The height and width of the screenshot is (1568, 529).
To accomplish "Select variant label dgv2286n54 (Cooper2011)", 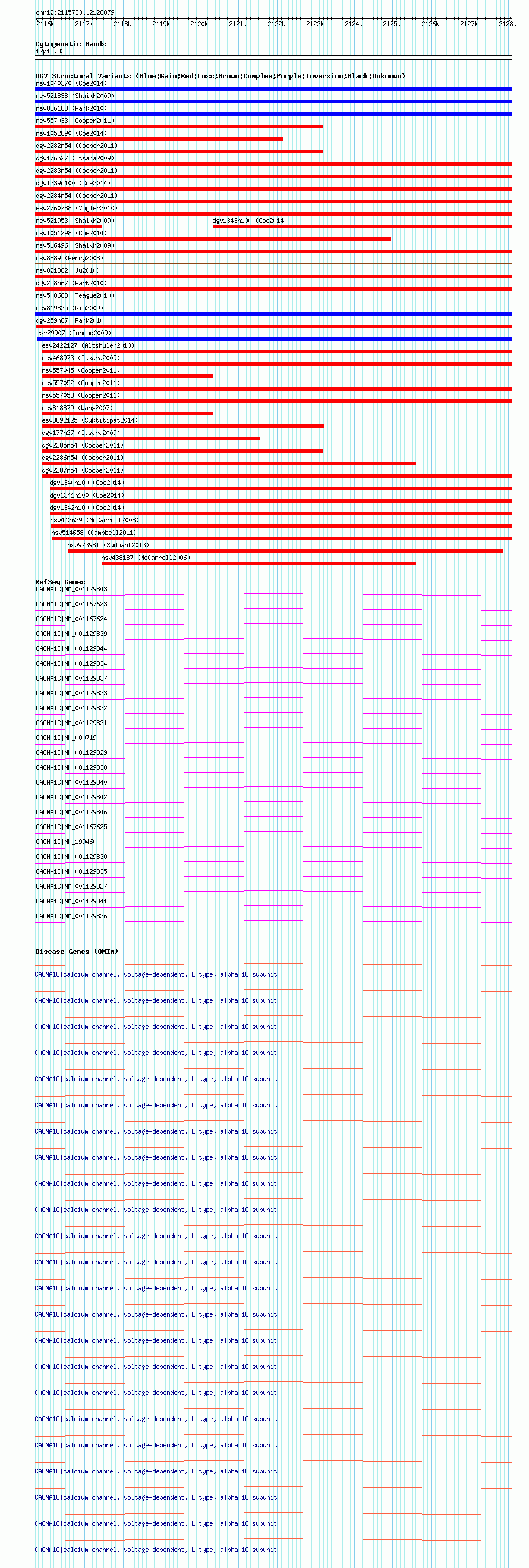I will [x=83, y=458].
